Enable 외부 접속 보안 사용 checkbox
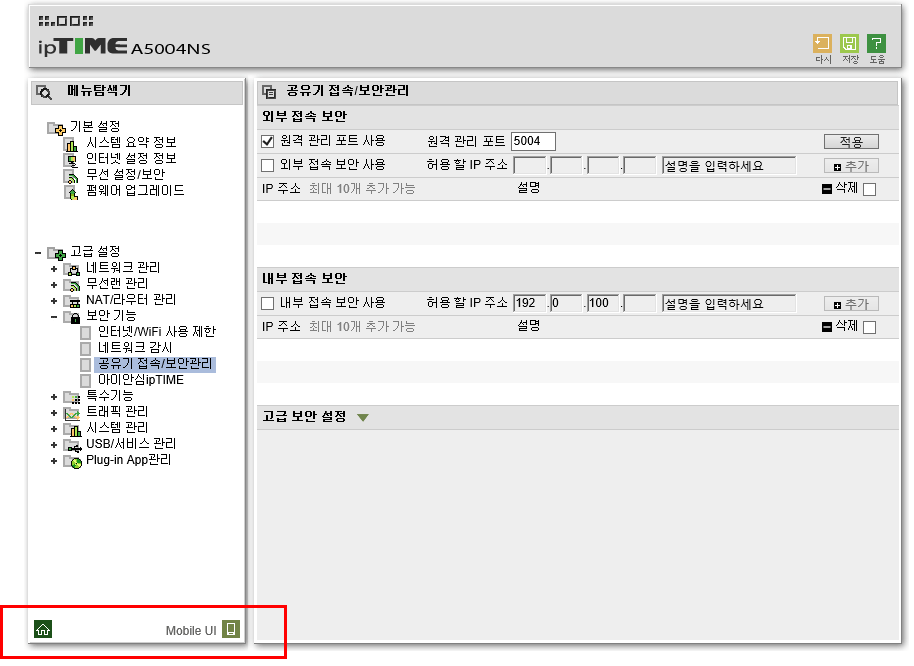 pyautogui.click(x=268, y=165)
